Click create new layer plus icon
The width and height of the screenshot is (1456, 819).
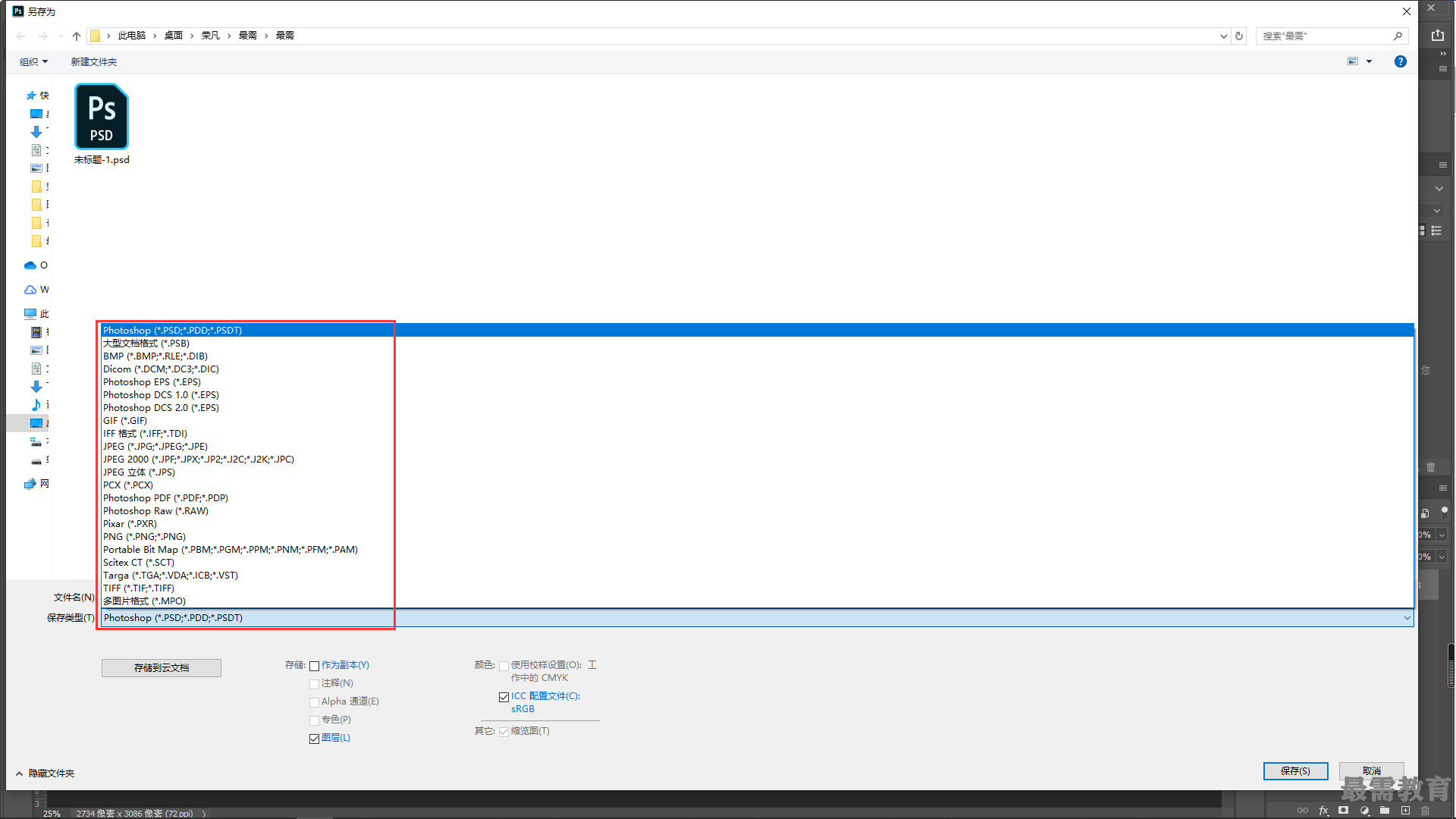pyautogui.click(x=1405, y=810)
